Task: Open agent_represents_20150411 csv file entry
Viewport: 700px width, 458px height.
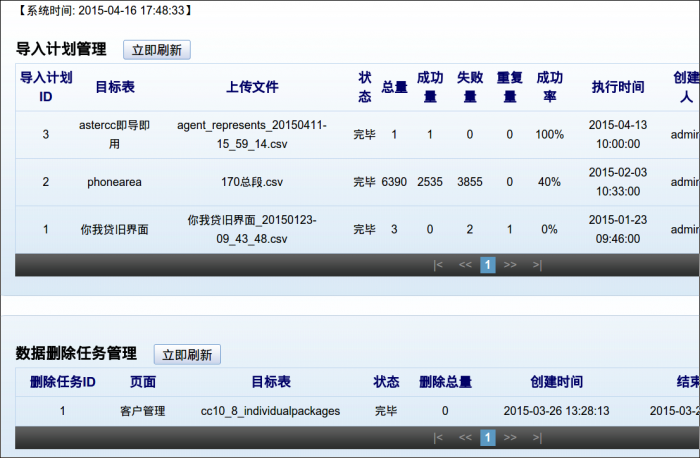Action: (x=252, y=135)
